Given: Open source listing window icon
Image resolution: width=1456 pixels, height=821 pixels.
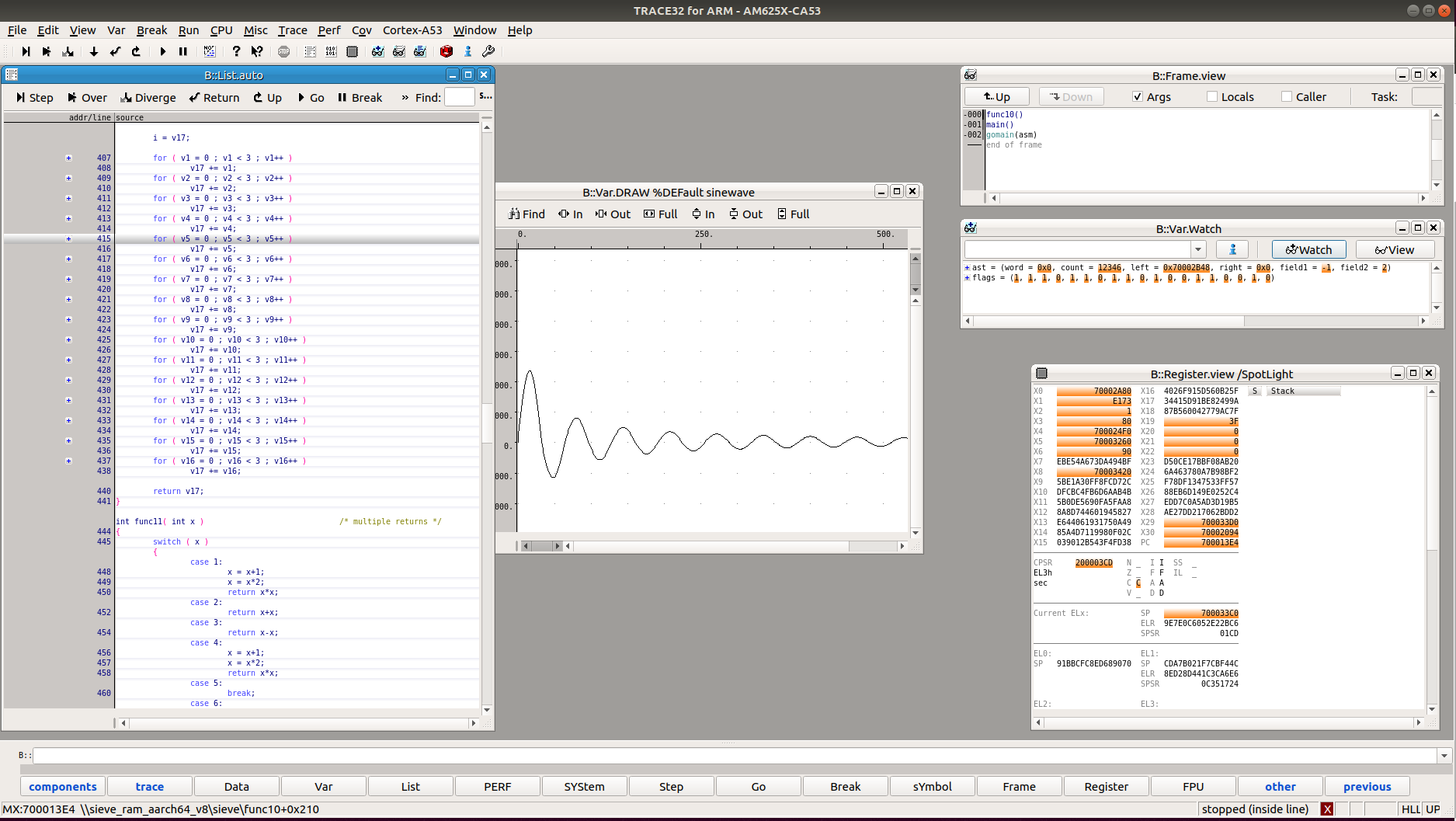Looking at the screenshot, I should [x=310, y=51].
